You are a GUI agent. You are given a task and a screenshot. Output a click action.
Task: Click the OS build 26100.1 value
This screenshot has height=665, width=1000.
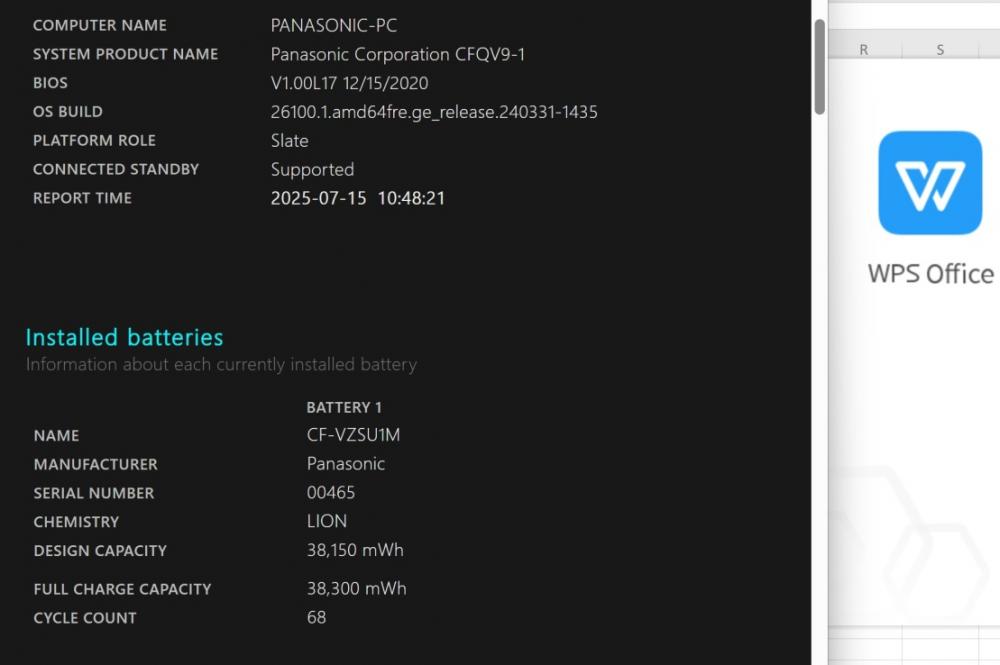point(434,112)
